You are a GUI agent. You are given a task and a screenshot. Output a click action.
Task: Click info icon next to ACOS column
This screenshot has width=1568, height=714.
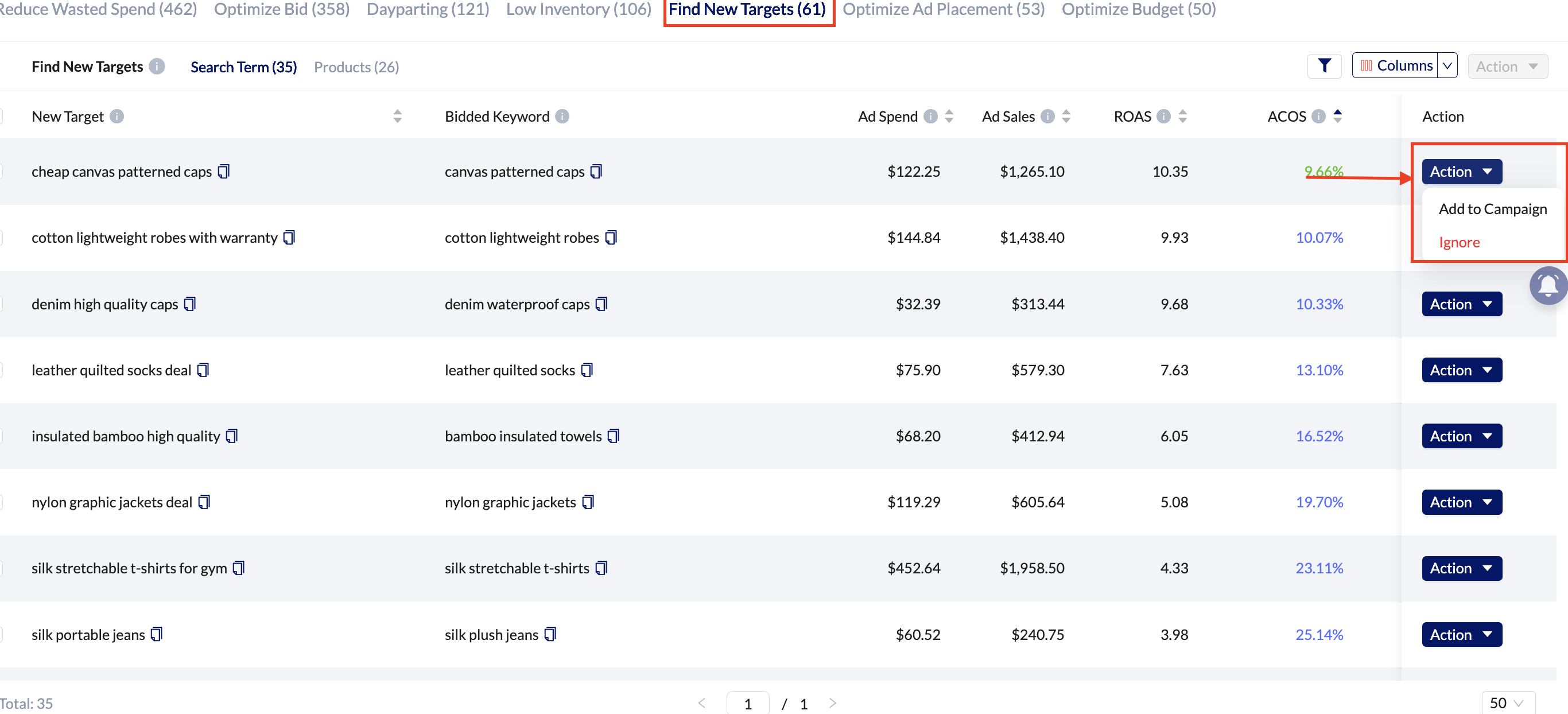pyautogui.click(x=1318, y=117)
